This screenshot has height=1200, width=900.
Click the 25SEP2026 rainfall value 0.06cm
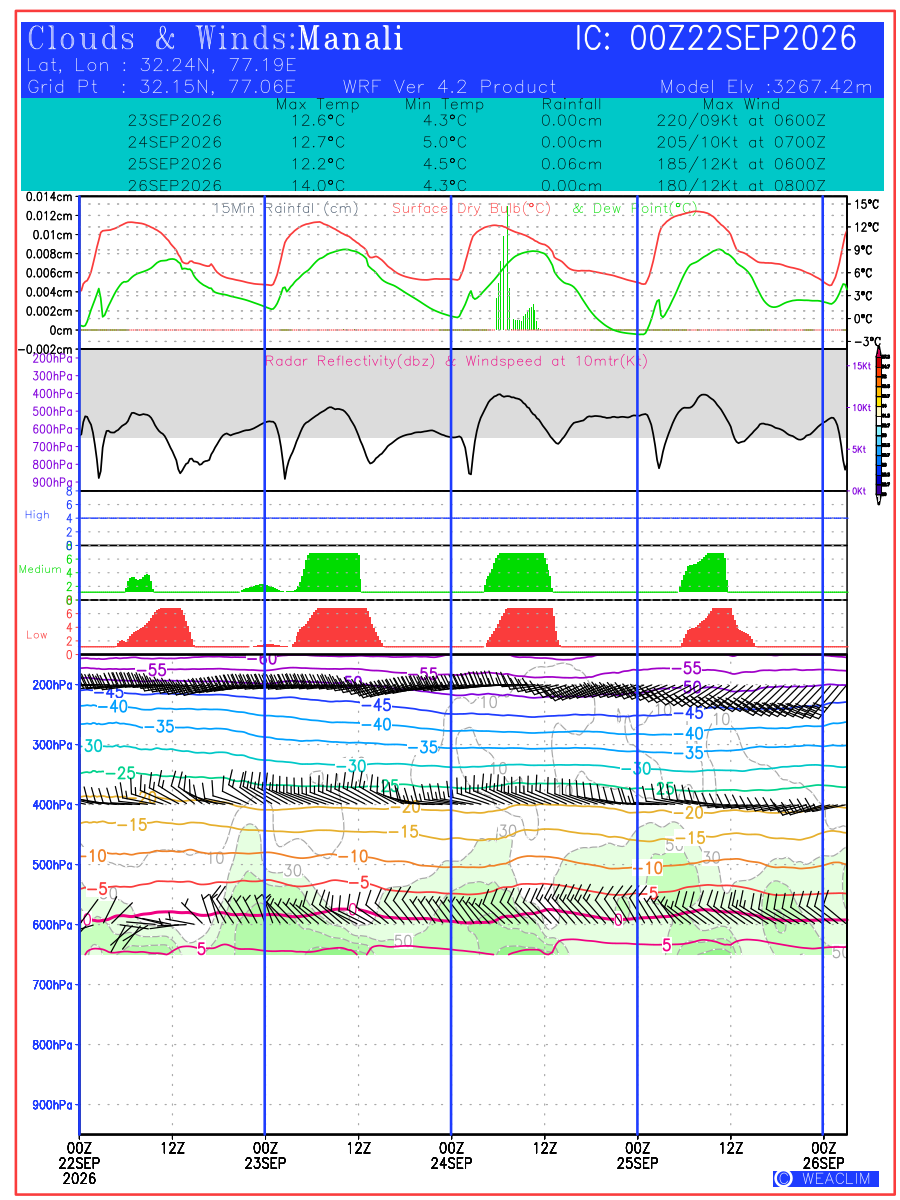point(571,164)
